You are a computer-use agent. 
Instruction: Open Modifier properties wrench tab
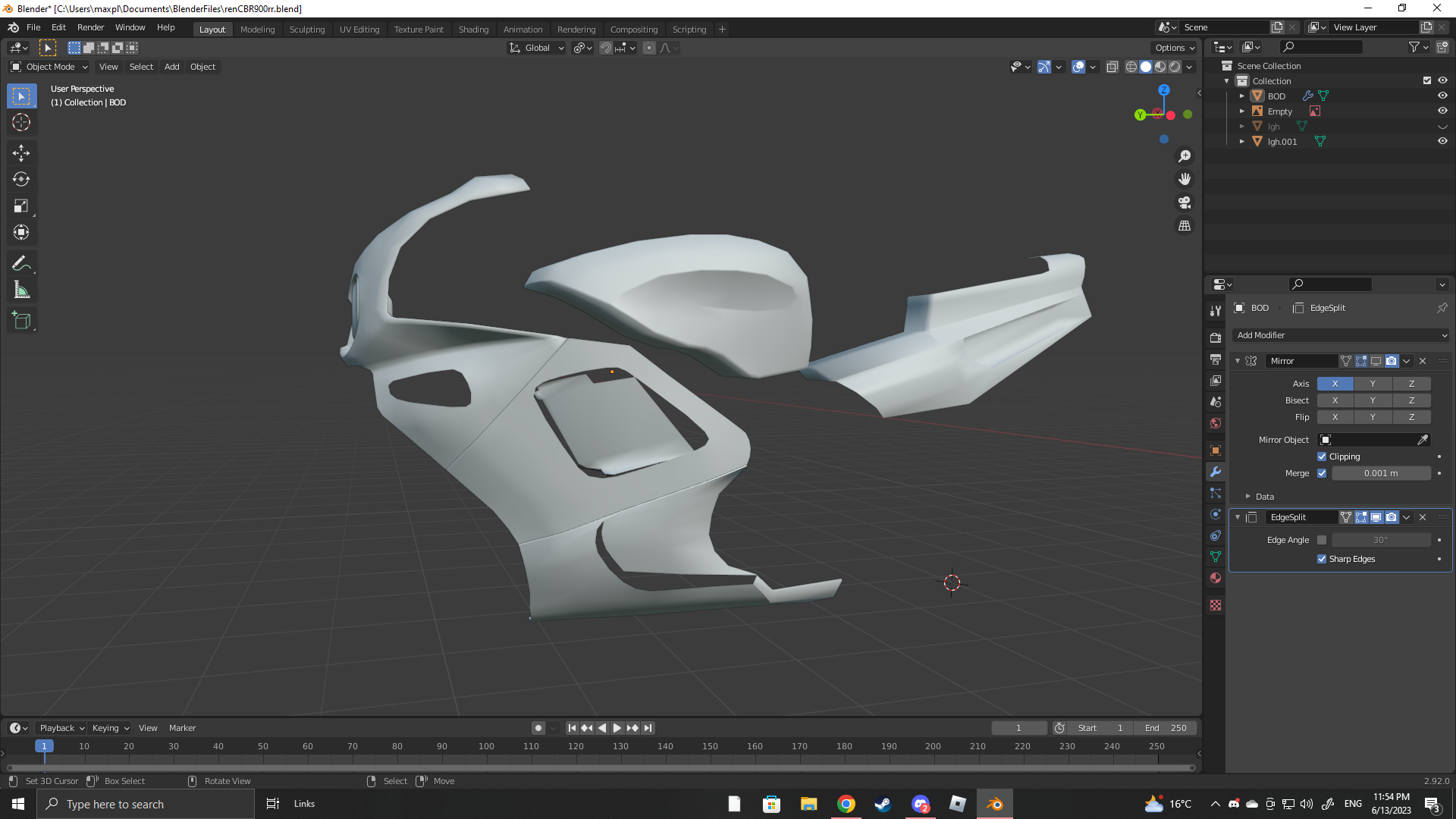point(1216,472)
